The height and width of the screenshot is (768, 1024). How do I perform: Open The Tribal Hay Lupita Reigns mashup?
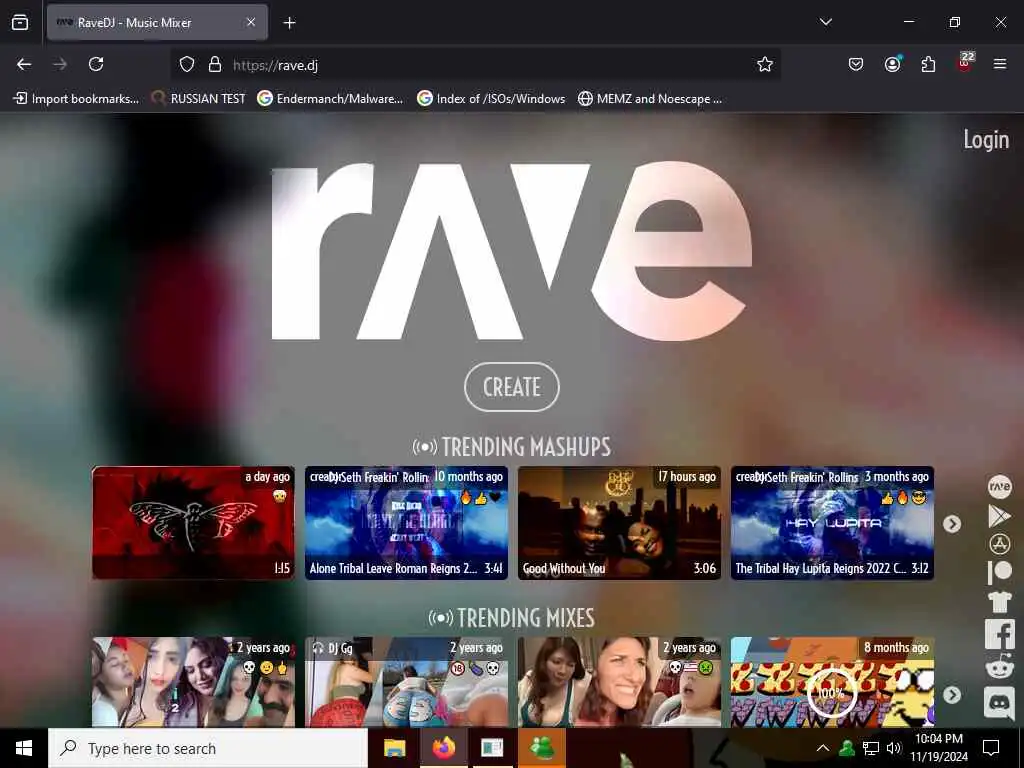[x=832, y=522]
